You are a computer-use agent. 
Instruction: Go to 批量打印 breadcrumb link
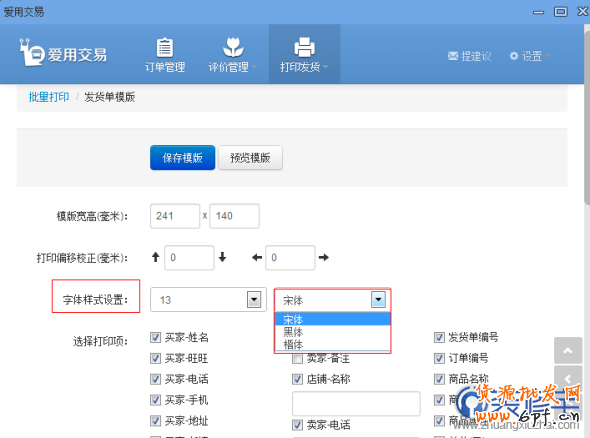pos(49,97)
